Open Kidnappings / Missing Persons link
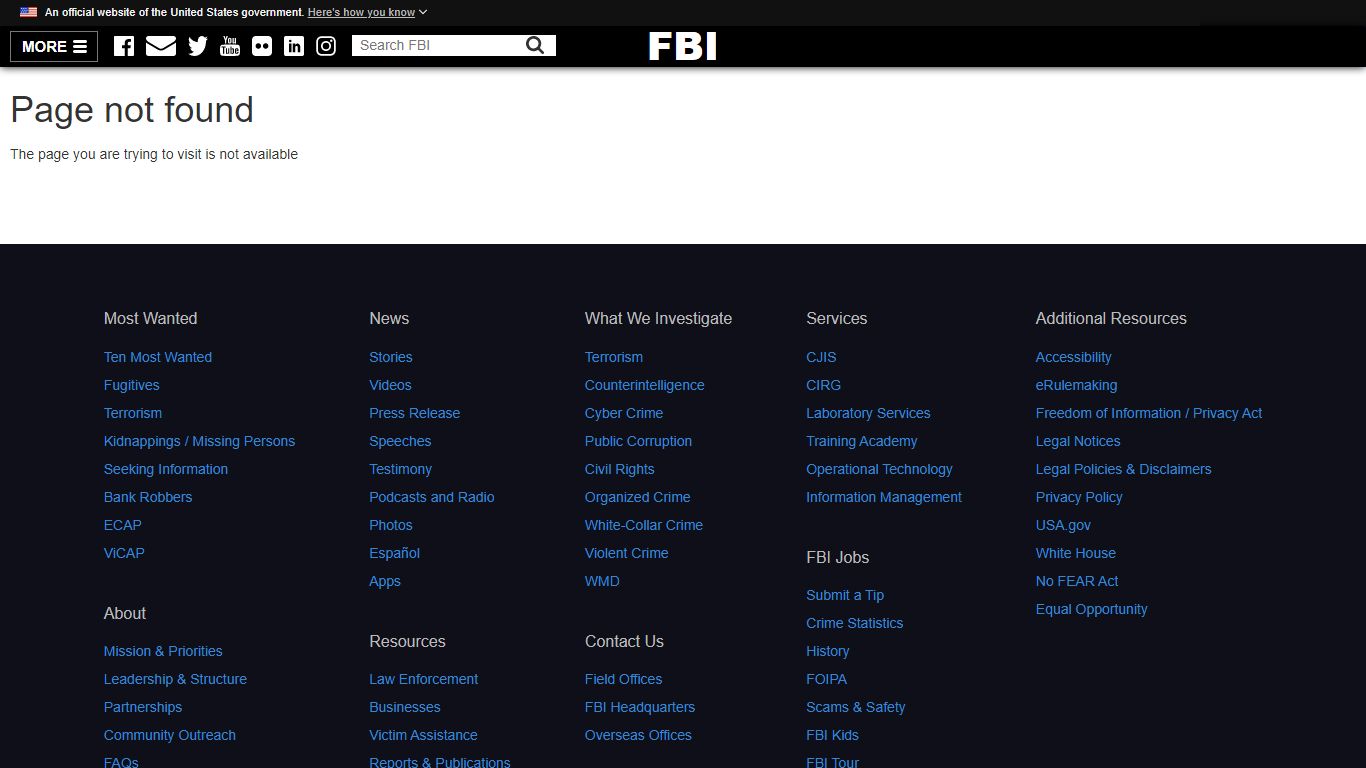Image resolution: width=1366 pixels, height=768 pixels. click(199, 441)
